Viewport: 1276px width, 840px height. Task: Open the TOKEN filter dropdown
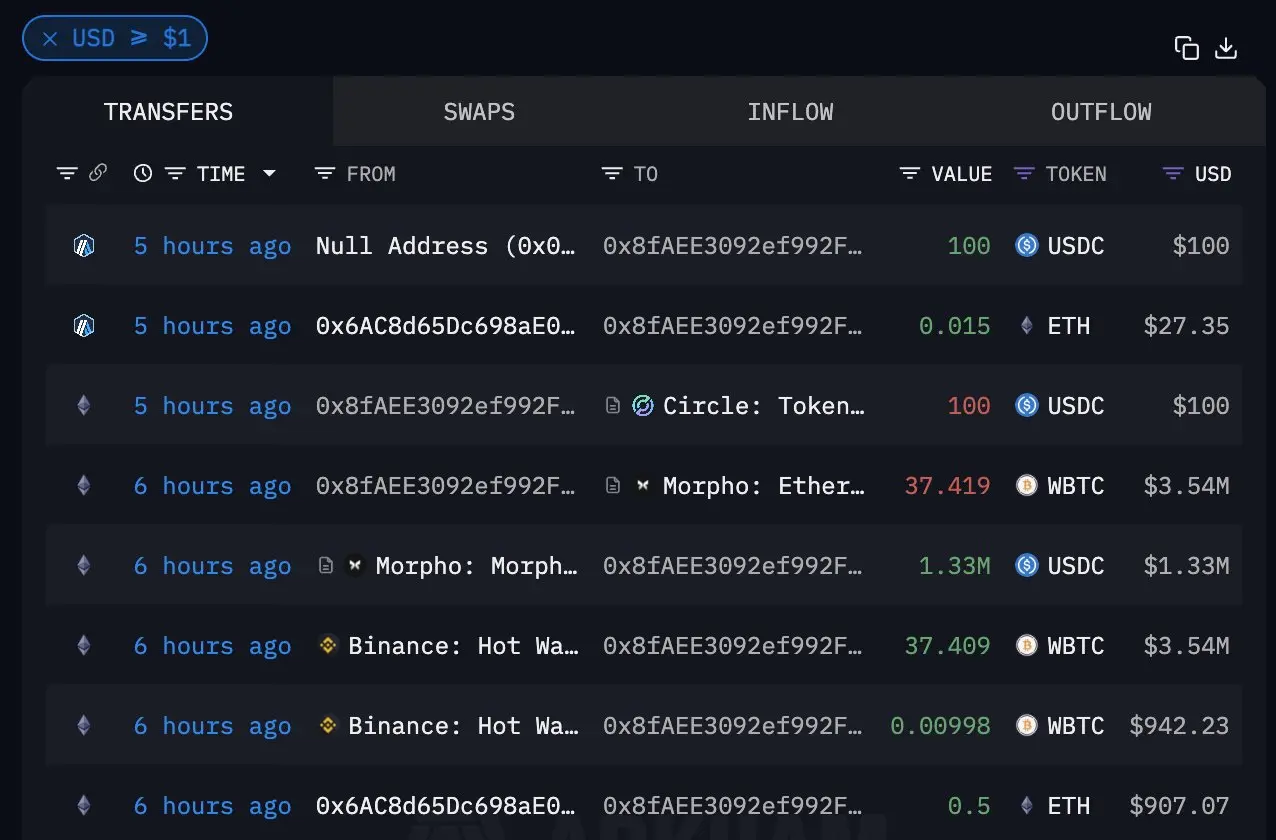1023,174
